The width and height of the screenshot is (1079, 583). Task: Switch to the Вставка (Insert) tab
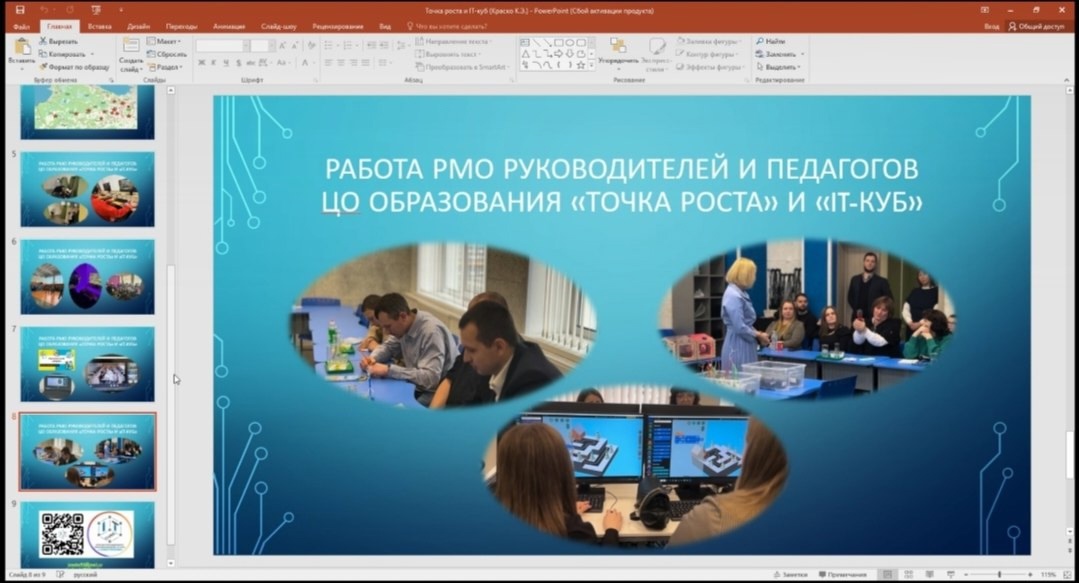100,26
